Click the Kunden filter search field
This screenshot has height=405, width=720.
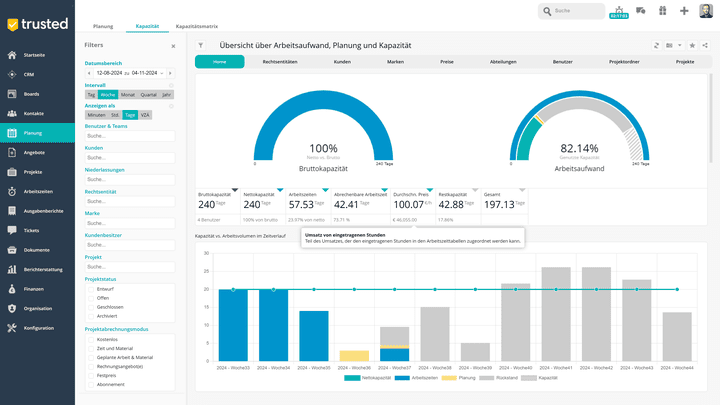coord(130,157)
